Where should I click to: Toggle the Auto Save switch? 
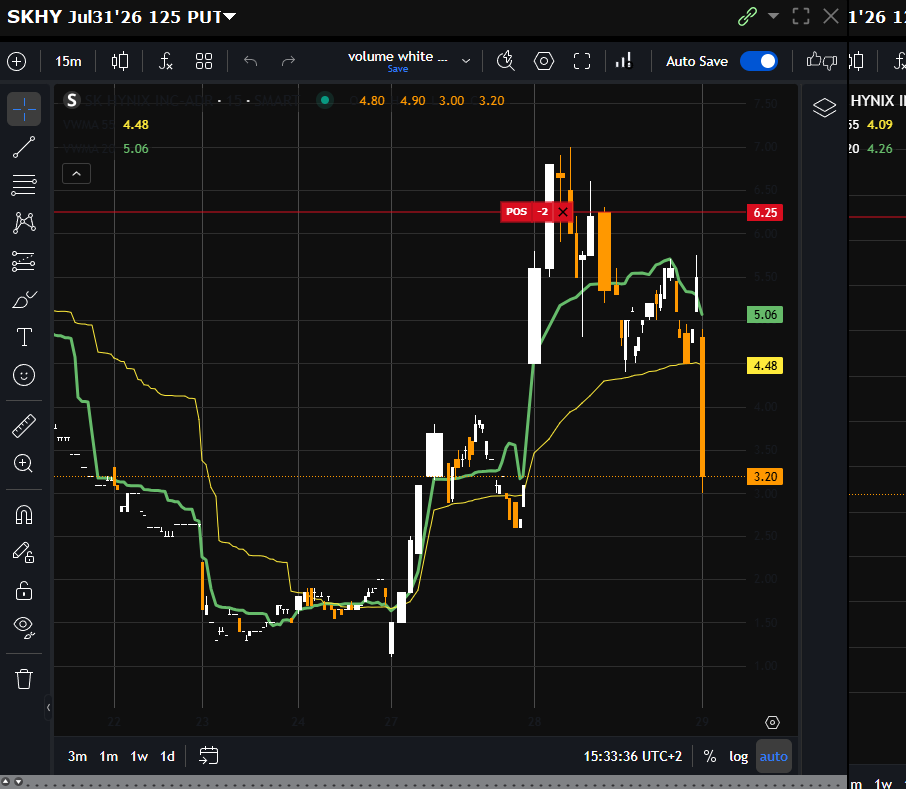click(759, 61)
